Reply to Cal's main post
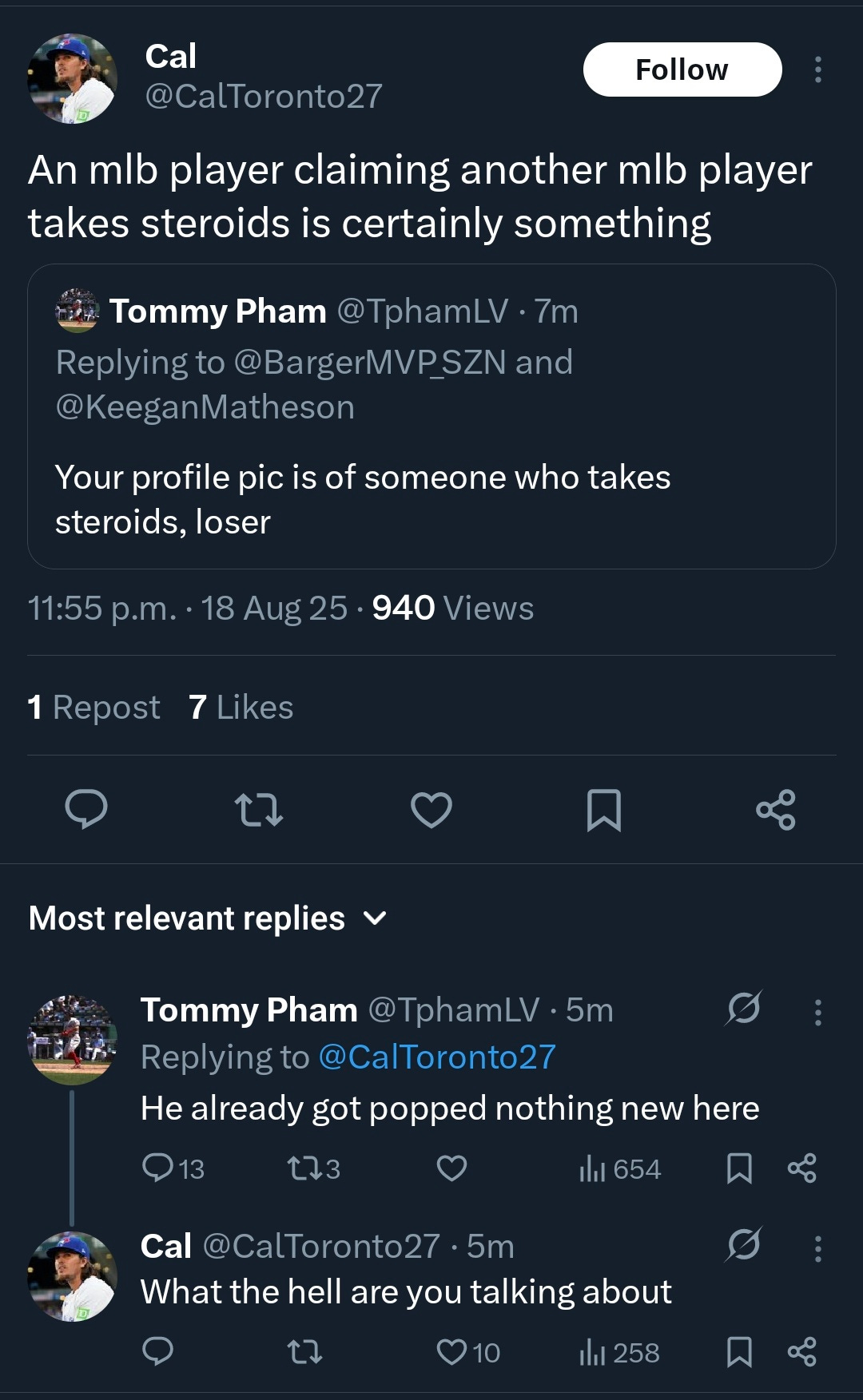The image size is (863, 1400). click(x=86, y=809)
